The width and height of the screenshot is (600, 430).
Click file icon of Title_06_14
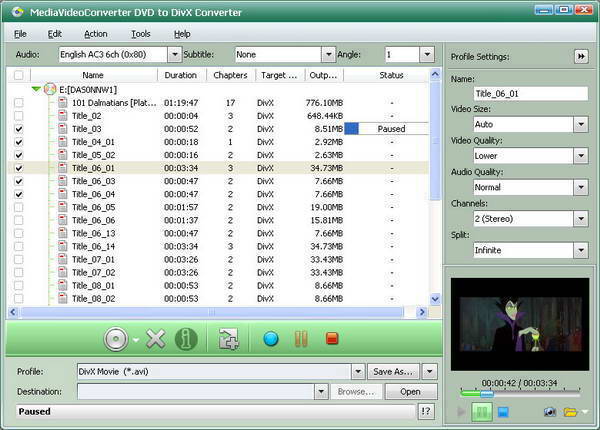coord(63,246)
